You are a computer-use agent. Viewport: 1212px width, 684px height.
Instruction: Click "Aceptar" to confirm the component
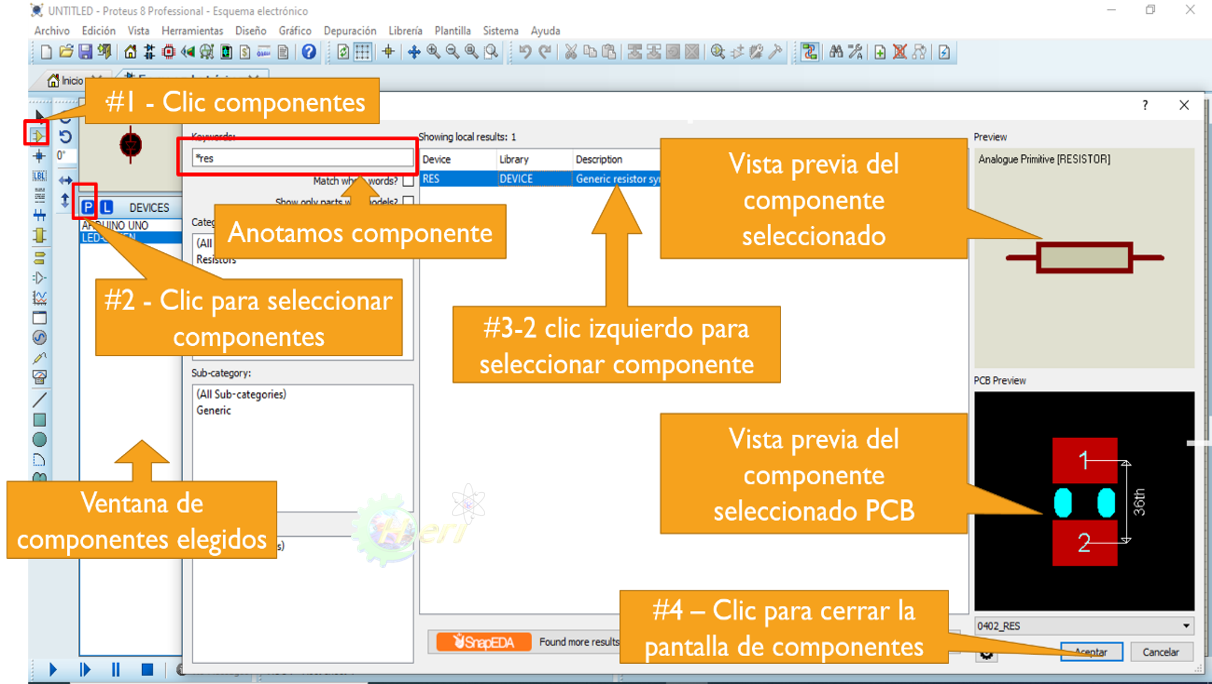[1091, 651]
